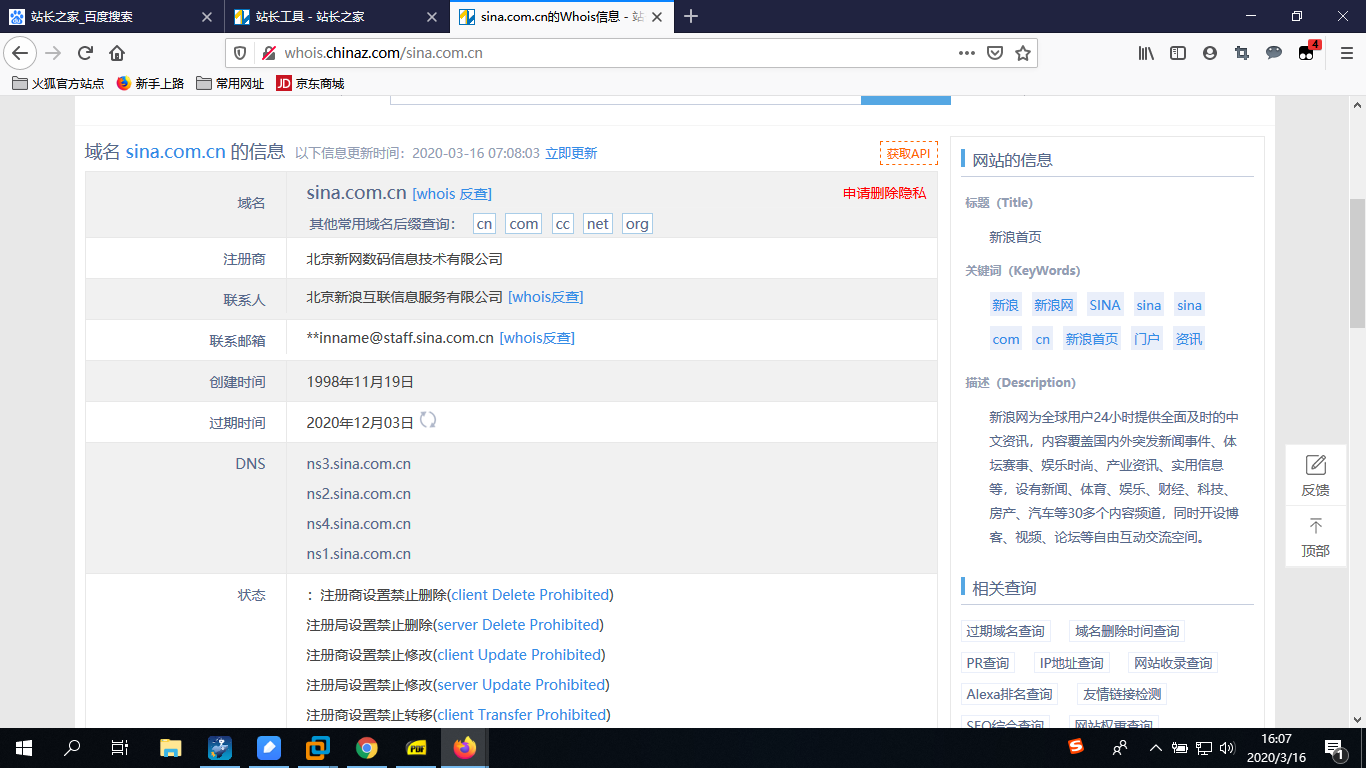Refresh the expiry date 2020年12月03日
The height and width of the screenshot is (768, 1366).
(428, 420)
